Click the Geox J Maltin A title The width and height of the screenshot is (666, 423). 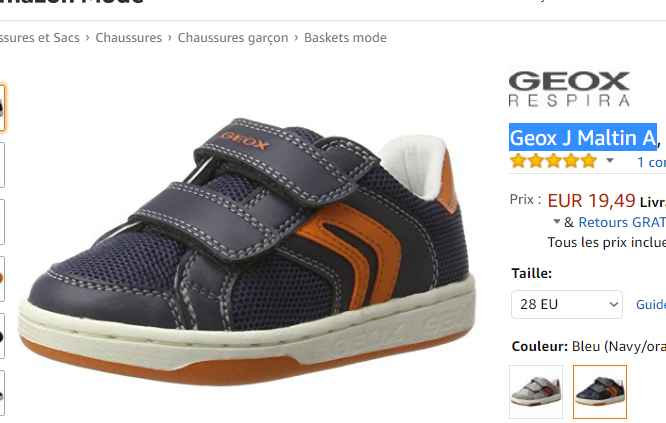click(x=583, y=138)
